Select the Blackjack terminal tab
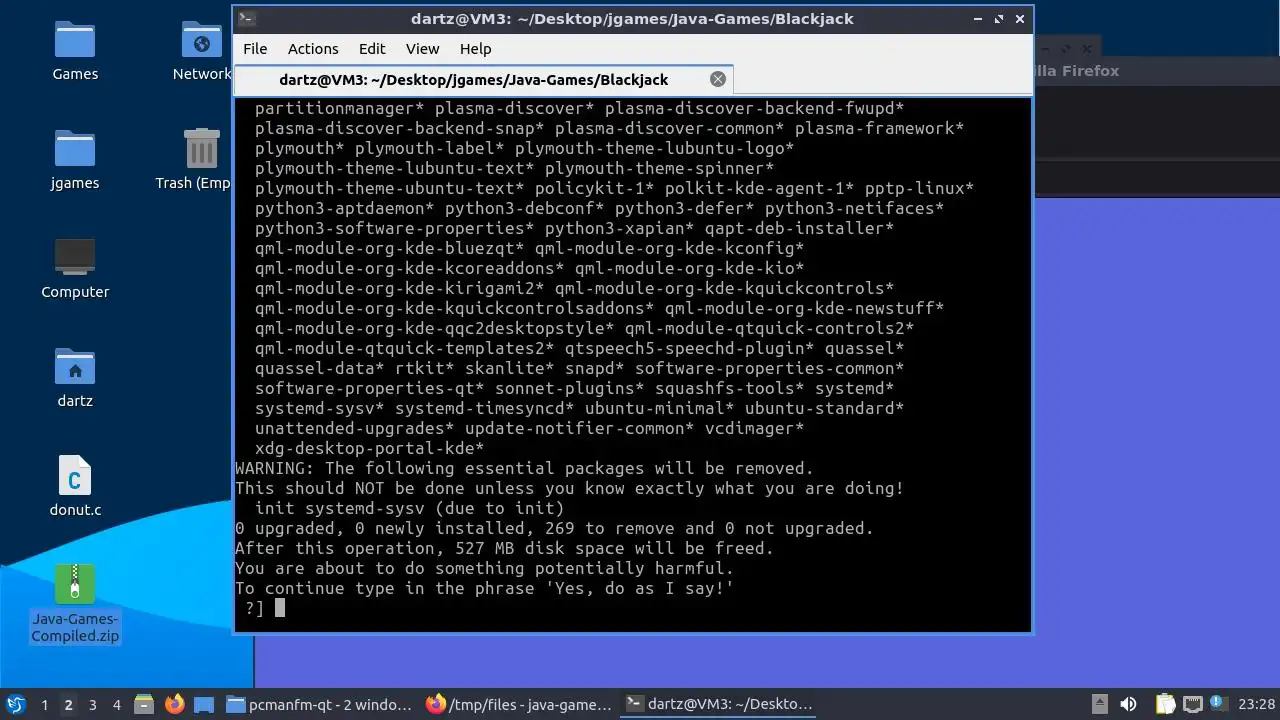This screenshot has width=1280, height=720. pyautogui.click(x=484, y=80)
